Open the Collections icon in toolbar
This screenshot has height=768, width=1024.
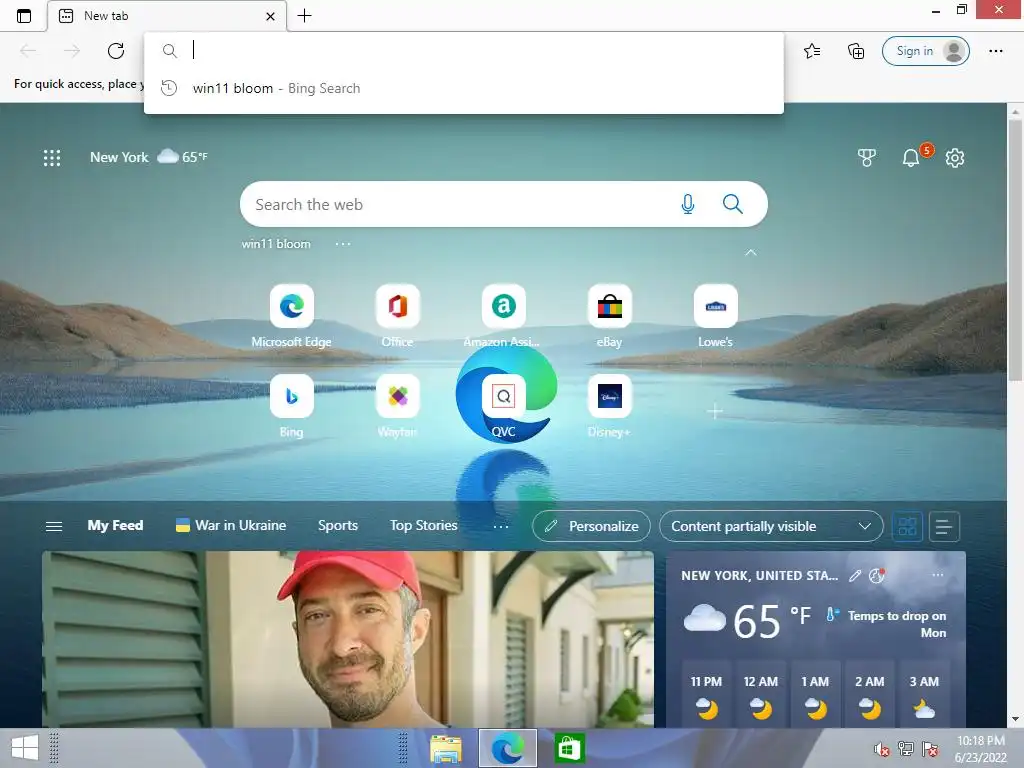pos(856,51)
